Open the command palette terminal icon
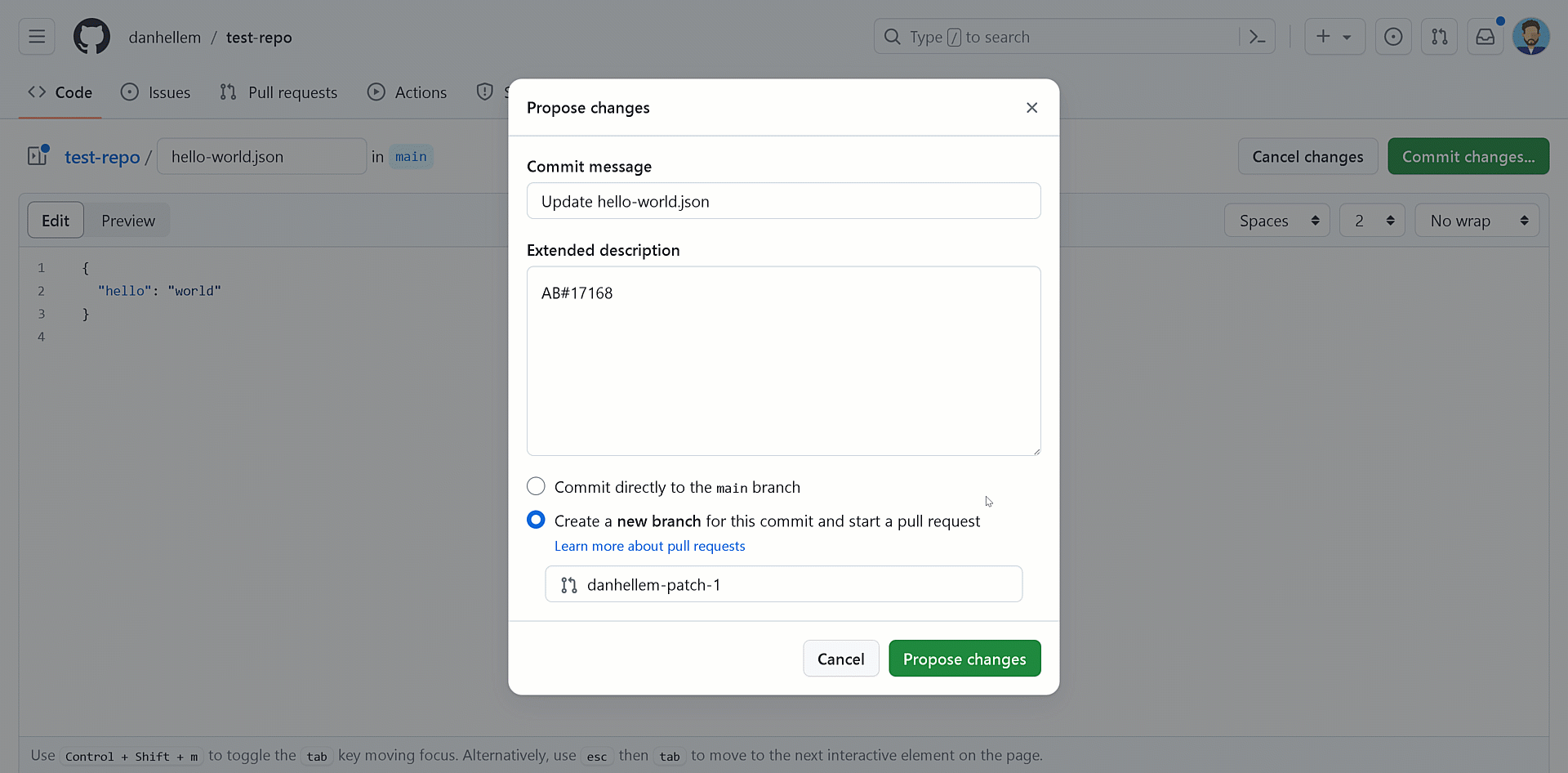1568x773 pixels. coord(1257,37)
